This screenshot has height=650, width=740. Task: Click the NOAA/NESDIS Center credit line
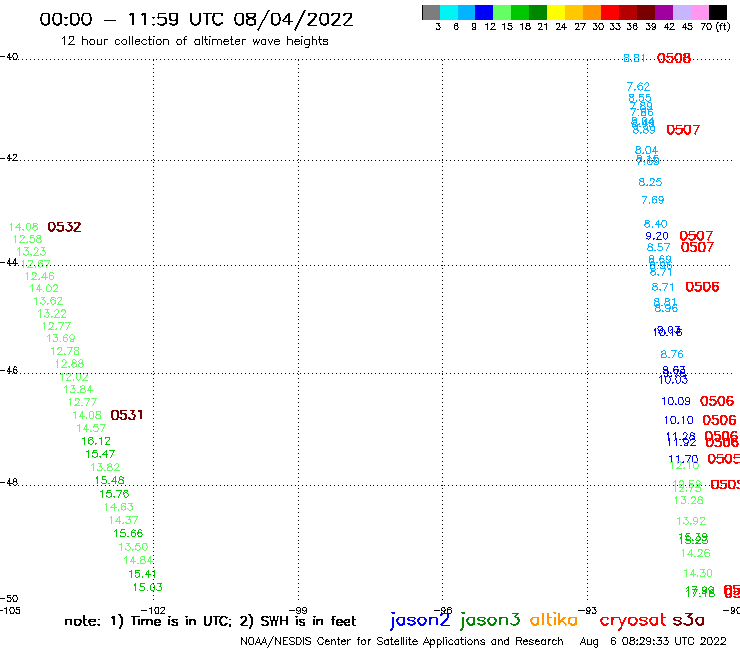(x=402, y=641)
